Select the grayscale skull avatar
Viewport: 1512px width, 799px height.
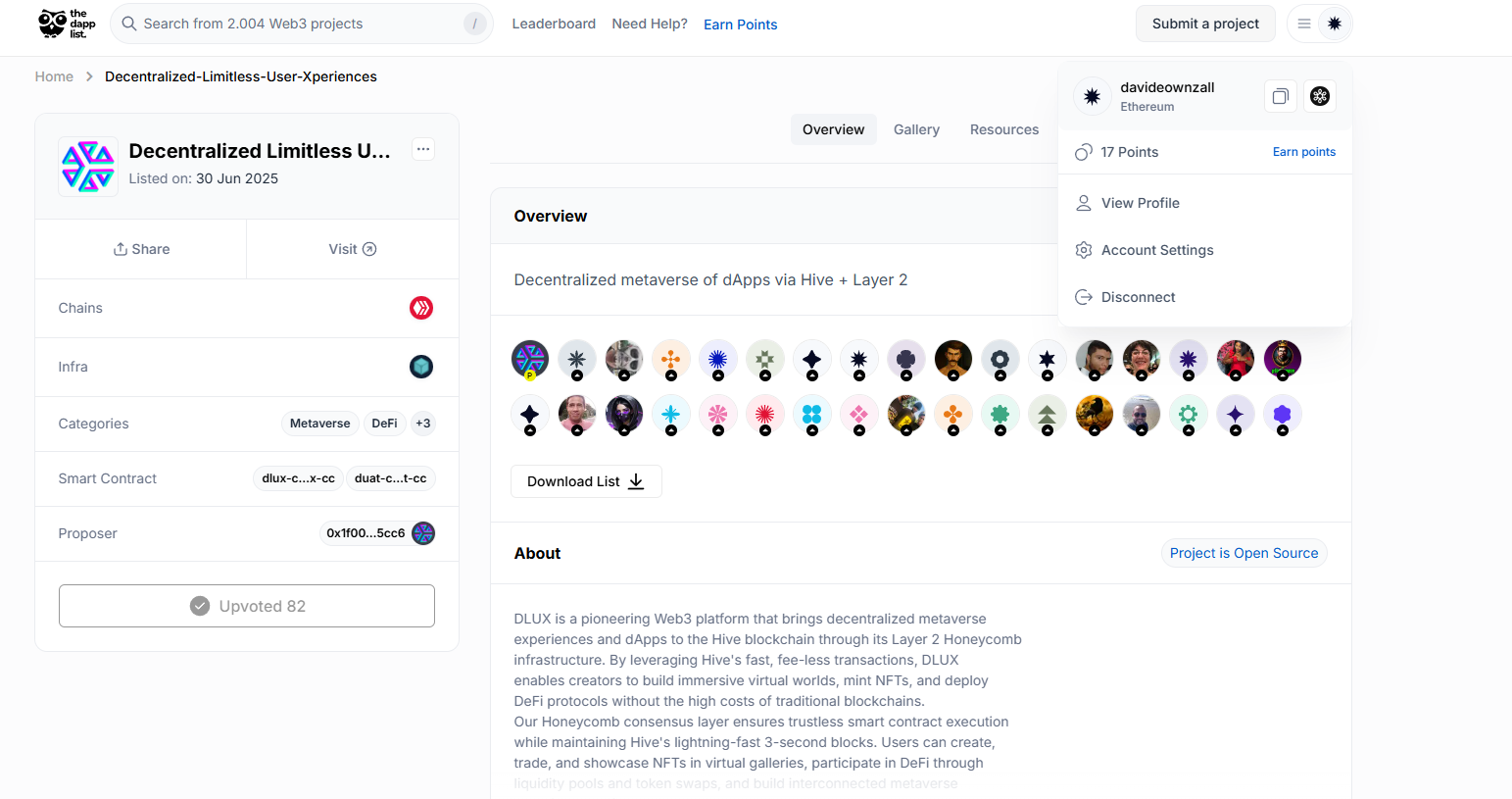[x=624, y=360]
